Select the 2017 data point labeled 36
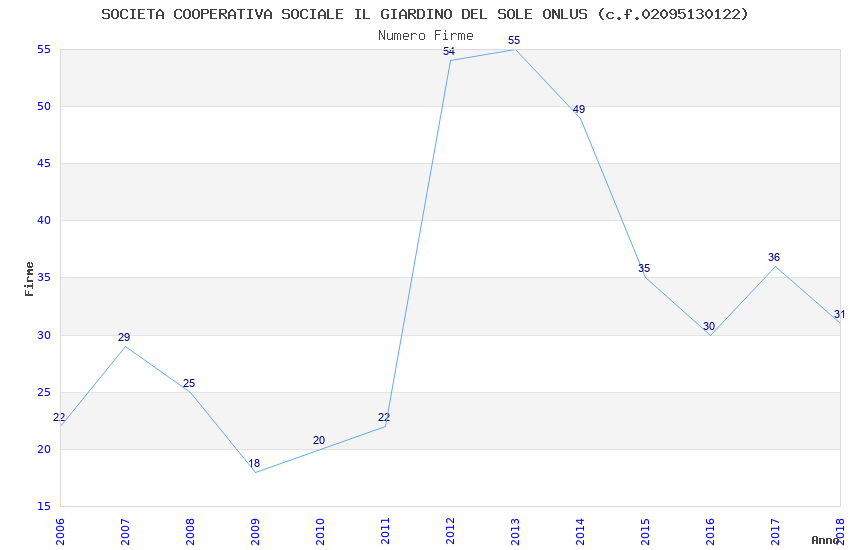Screen dimensions: 850x550 point(774,257)
